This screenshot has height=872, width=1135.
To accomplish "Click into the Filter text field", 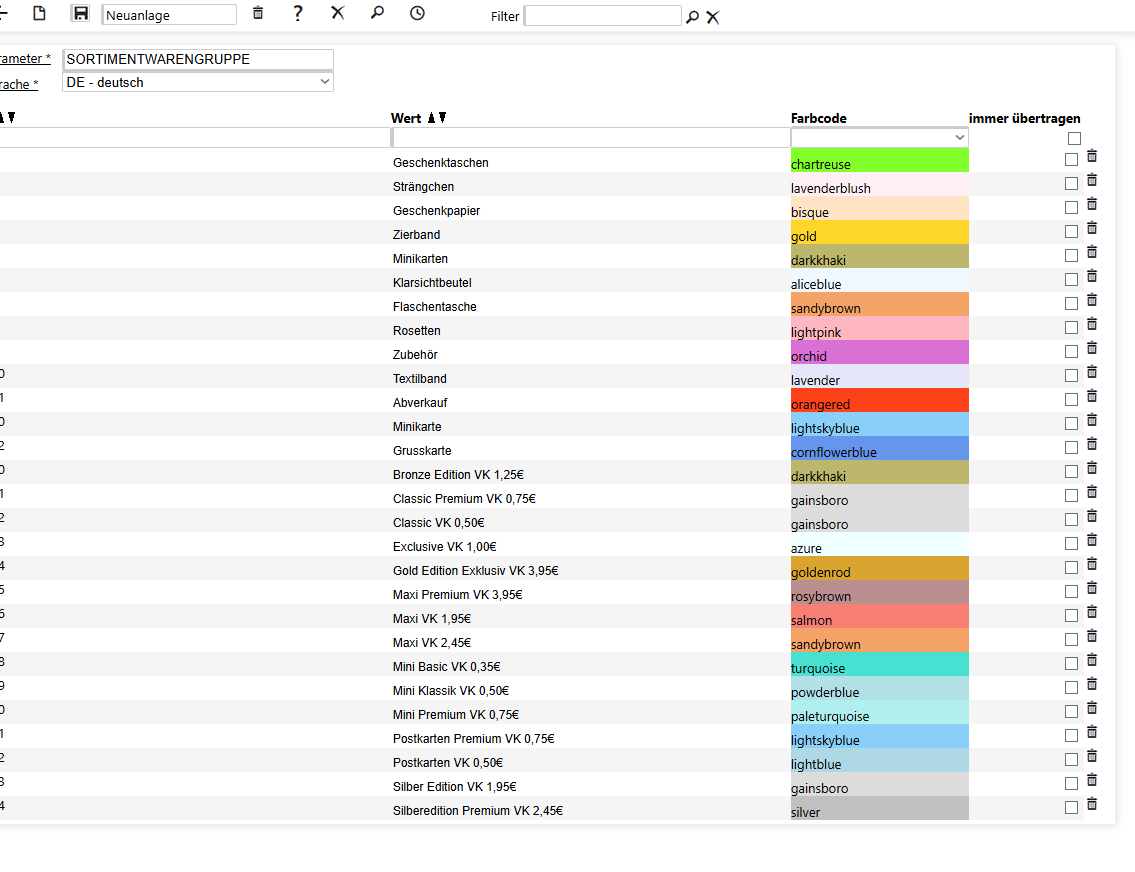I will pos(602,16).
